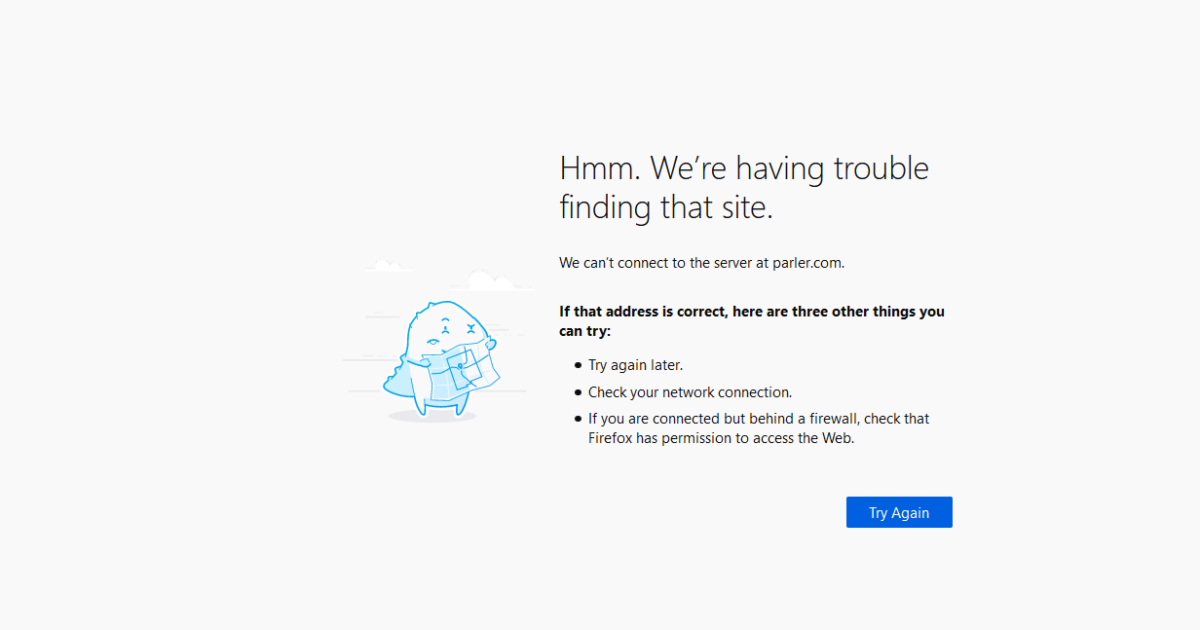Viewport: 1200px width, 630px height.
Task: Click the map held by the mascot
Action: pyautogui.click(x=459, y=372)
